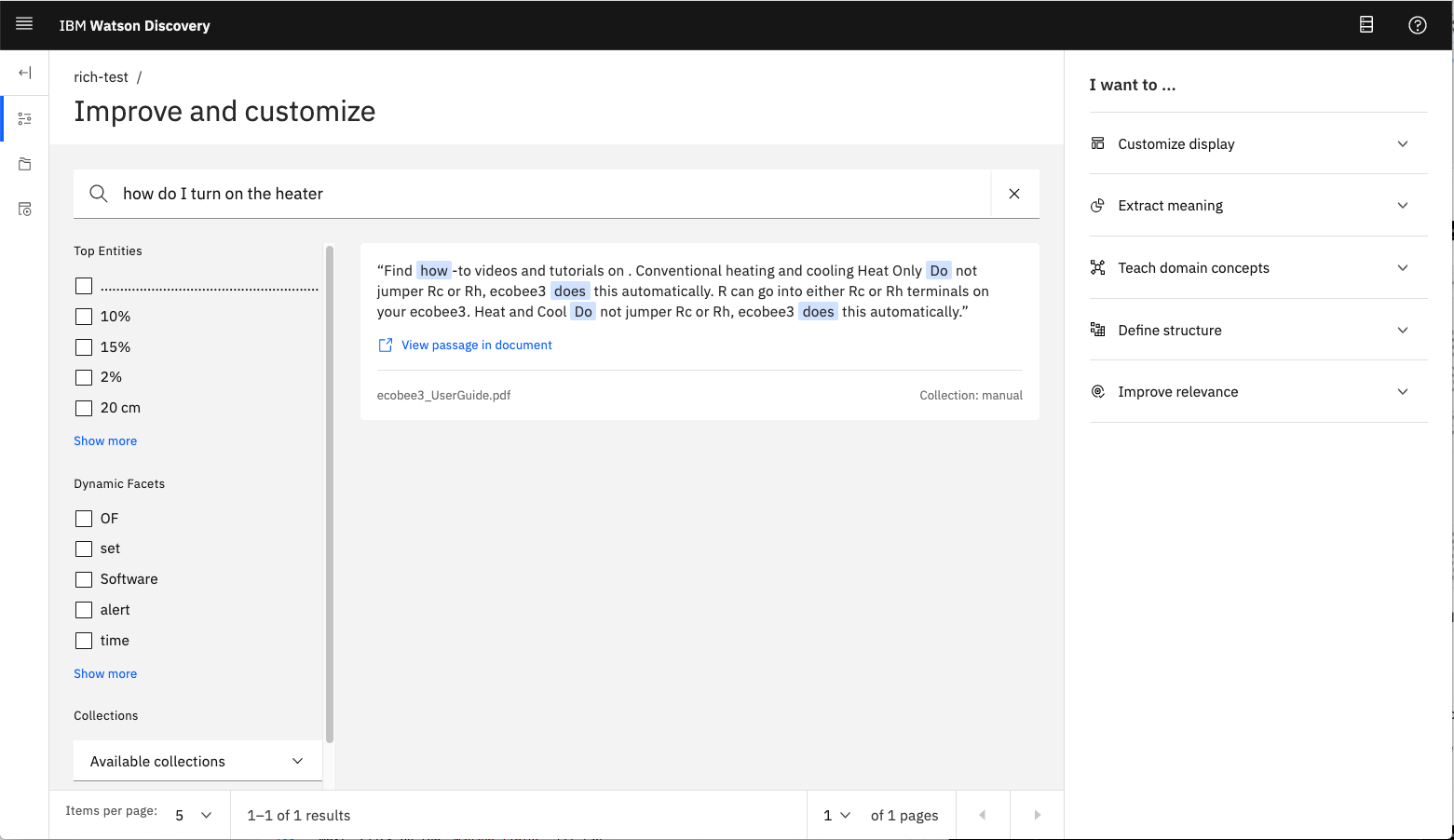Click the Collections heading

[x=106, y=715]
